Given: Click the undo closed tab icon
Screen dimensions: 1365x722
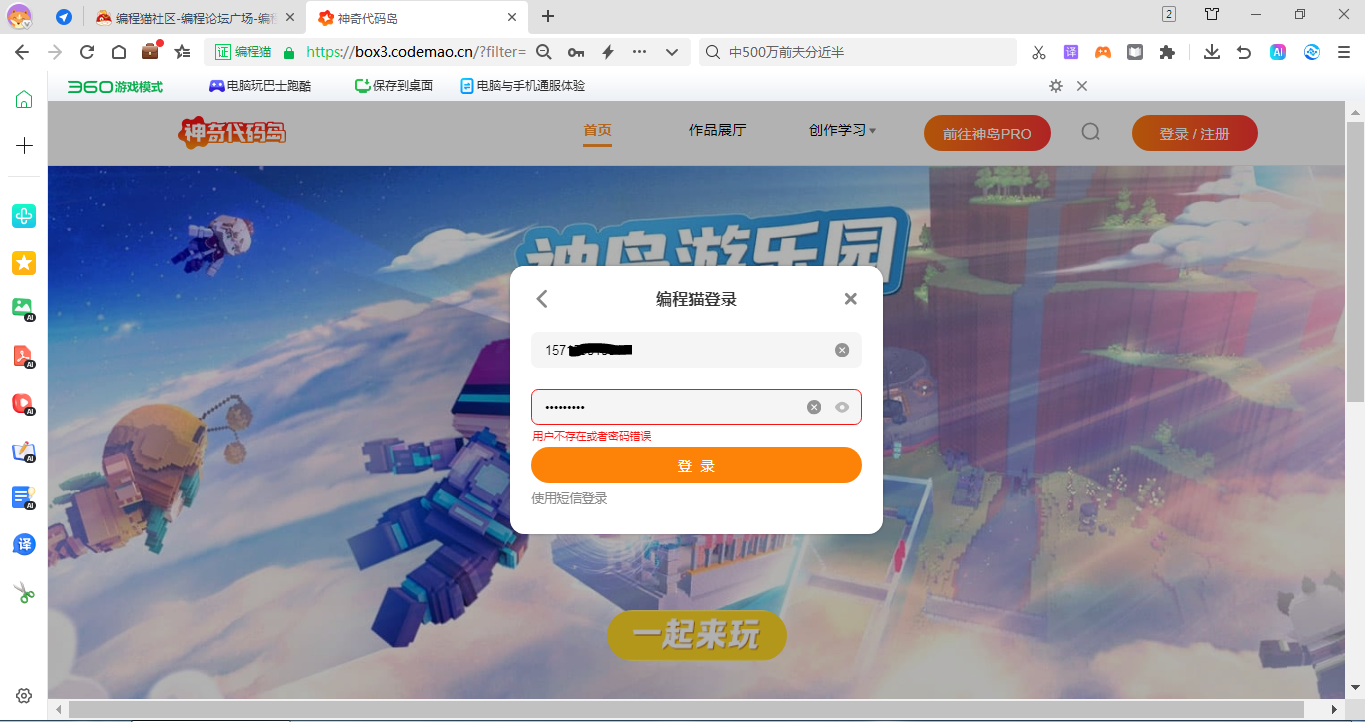Looking at the screenshot, I should [x=1244, y=52].
